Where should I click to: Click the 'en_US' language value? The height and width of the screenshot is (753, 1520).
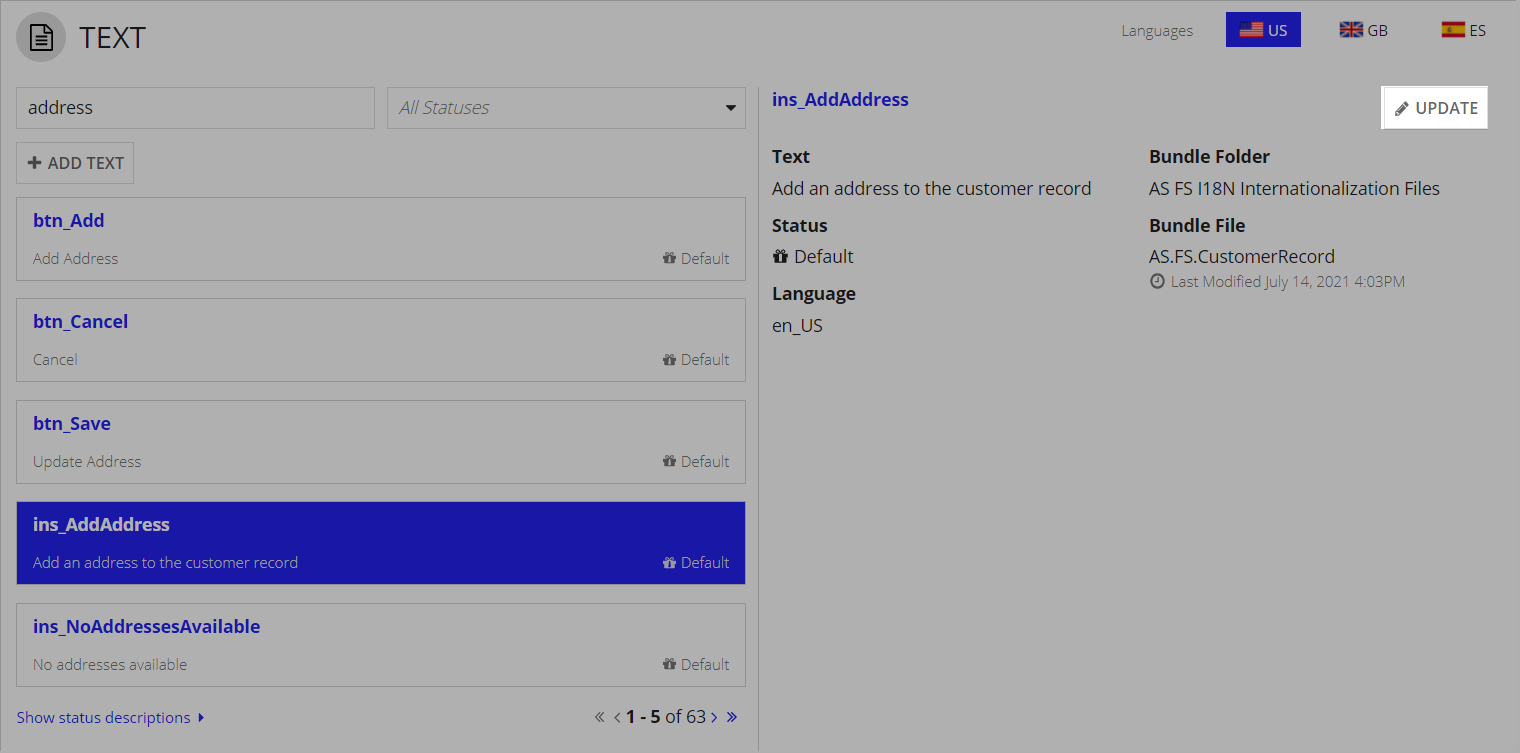pos(797,325)
